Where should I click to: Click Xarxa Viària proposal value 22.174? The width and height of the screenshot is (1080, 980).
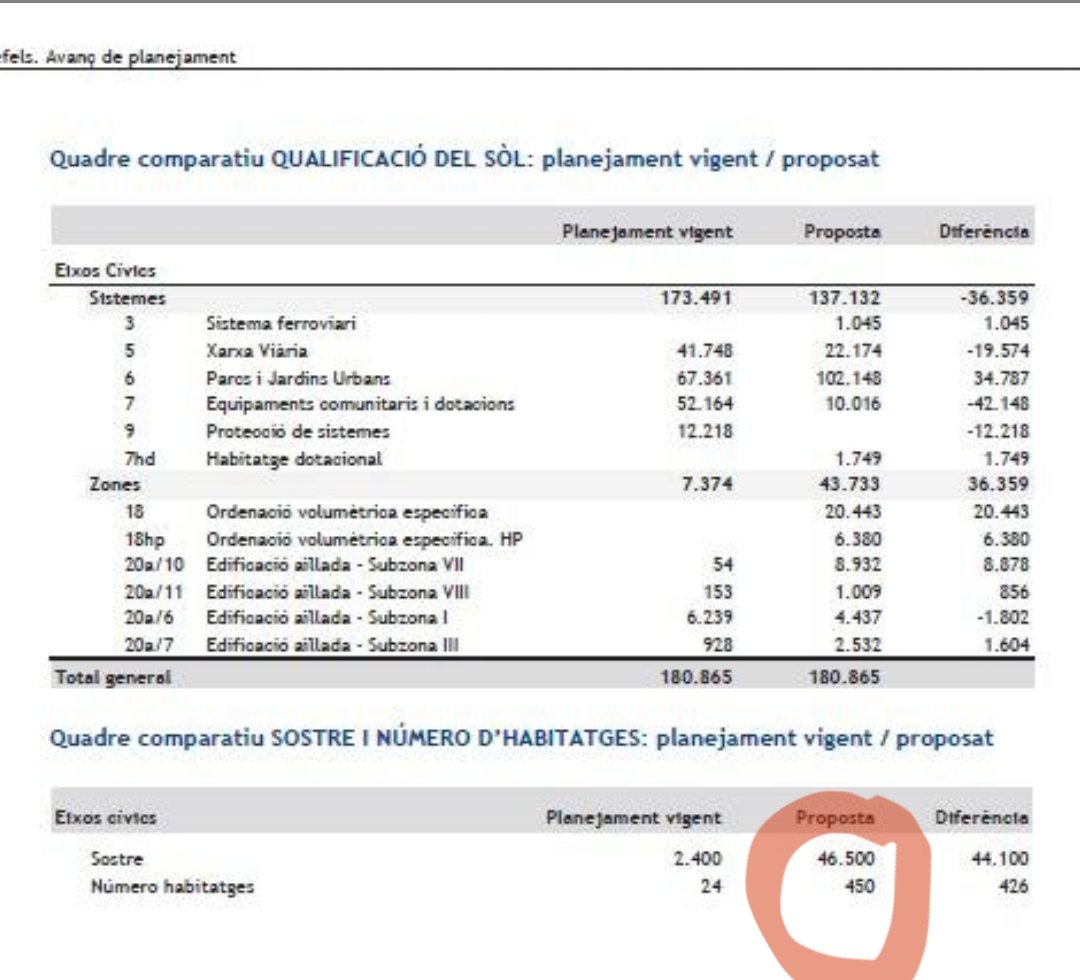[x=853, y=351]
